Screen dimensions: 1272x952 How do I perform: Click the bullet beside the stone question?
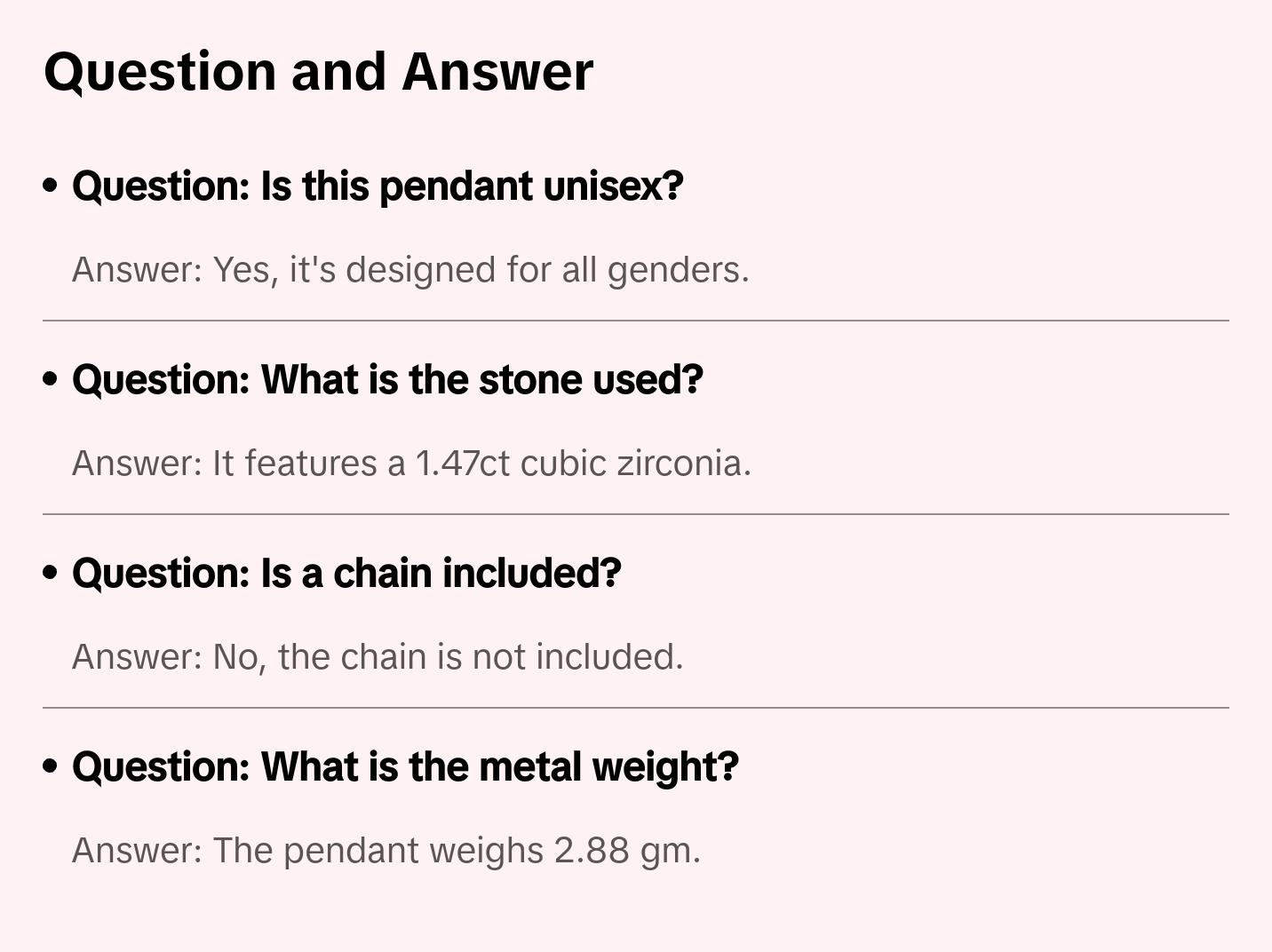click(x=51, y=380)
